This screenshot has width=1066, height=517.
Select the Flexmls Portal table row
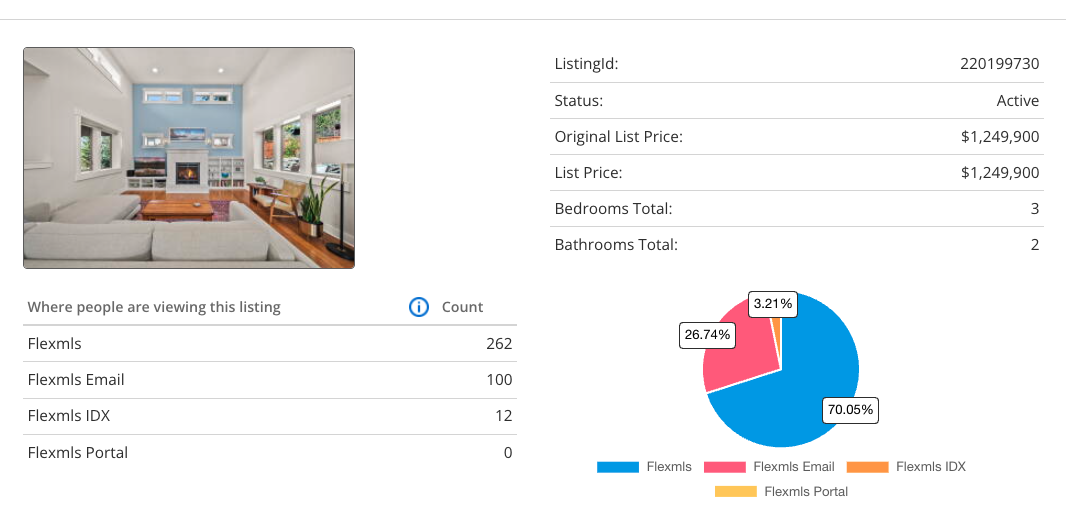click(x=270, y=452)
